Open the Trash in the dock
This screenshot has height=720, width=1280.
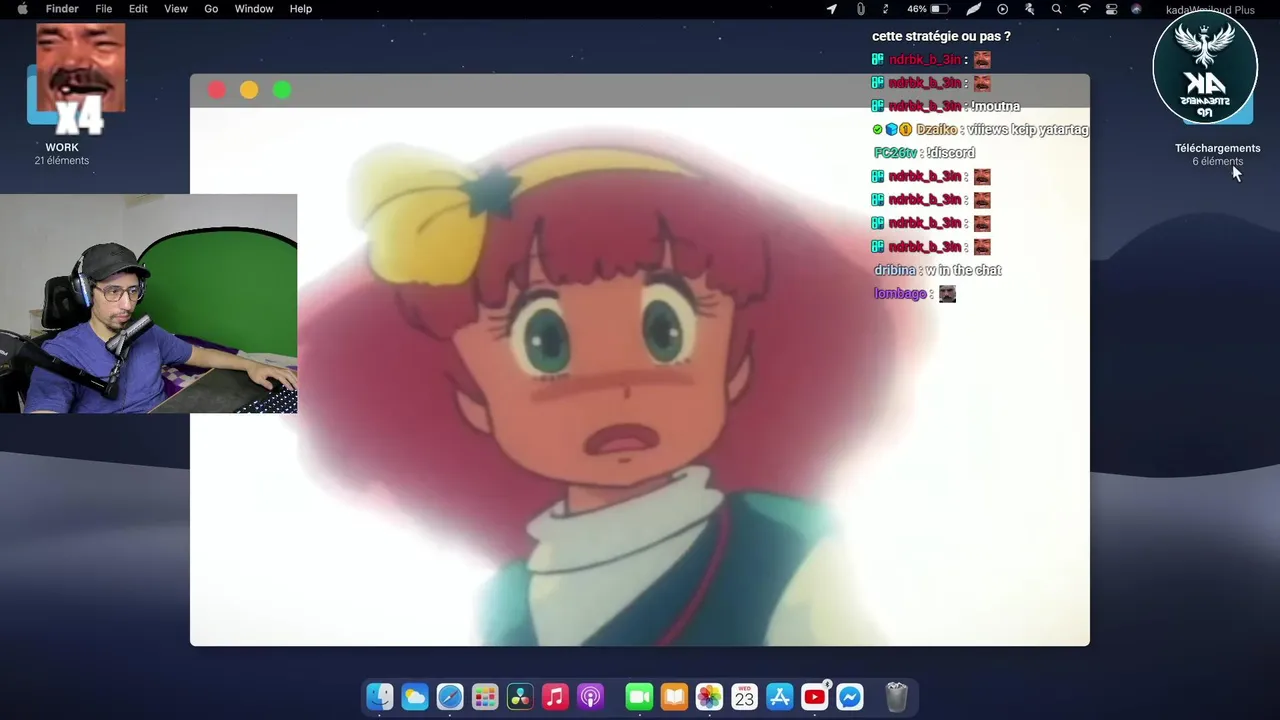(x=897, y=697)
